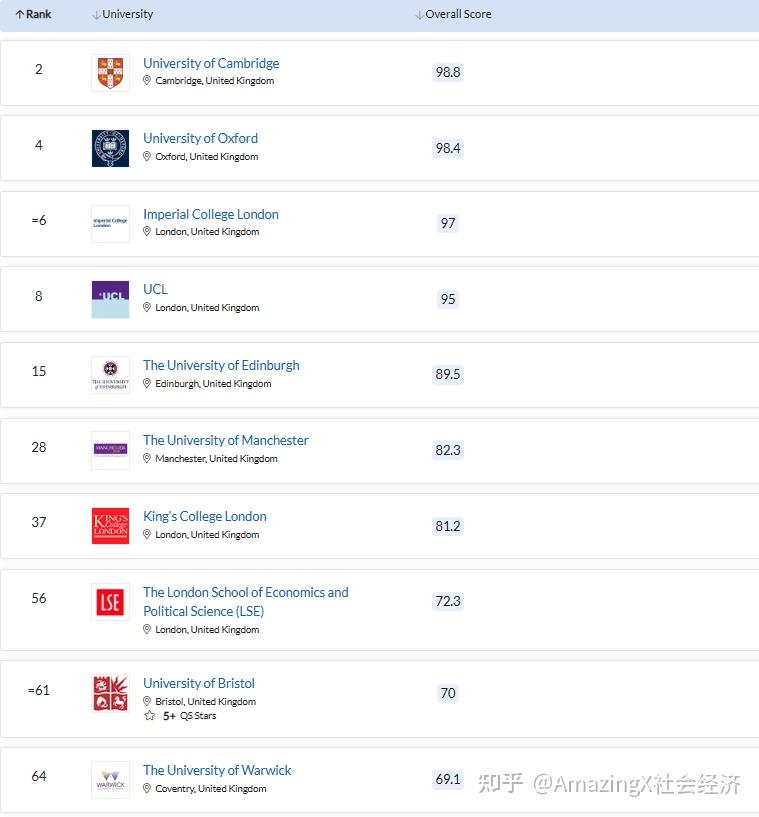Sort the table by Overall Score column
The image size is (759, 817).
[x=453, y=14]
